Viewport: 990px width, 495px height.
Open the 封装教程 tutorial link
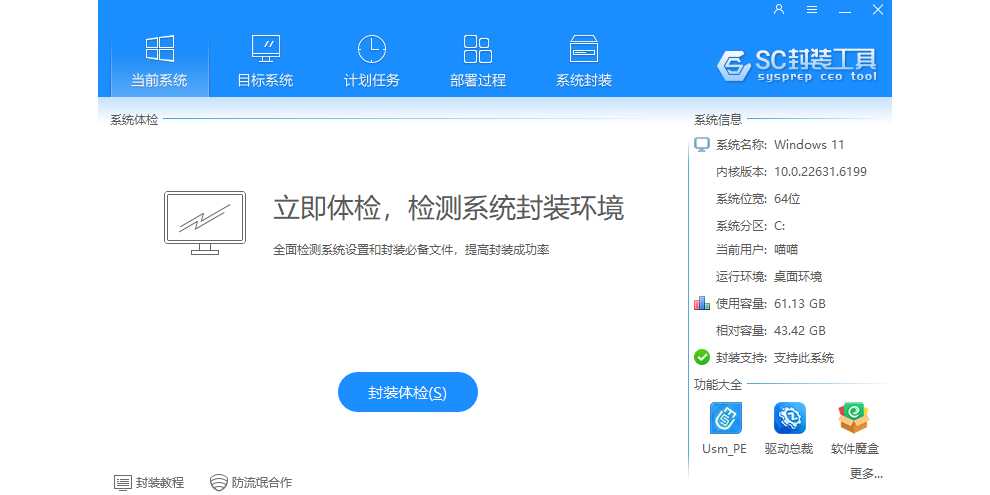(x=150, y=482)
